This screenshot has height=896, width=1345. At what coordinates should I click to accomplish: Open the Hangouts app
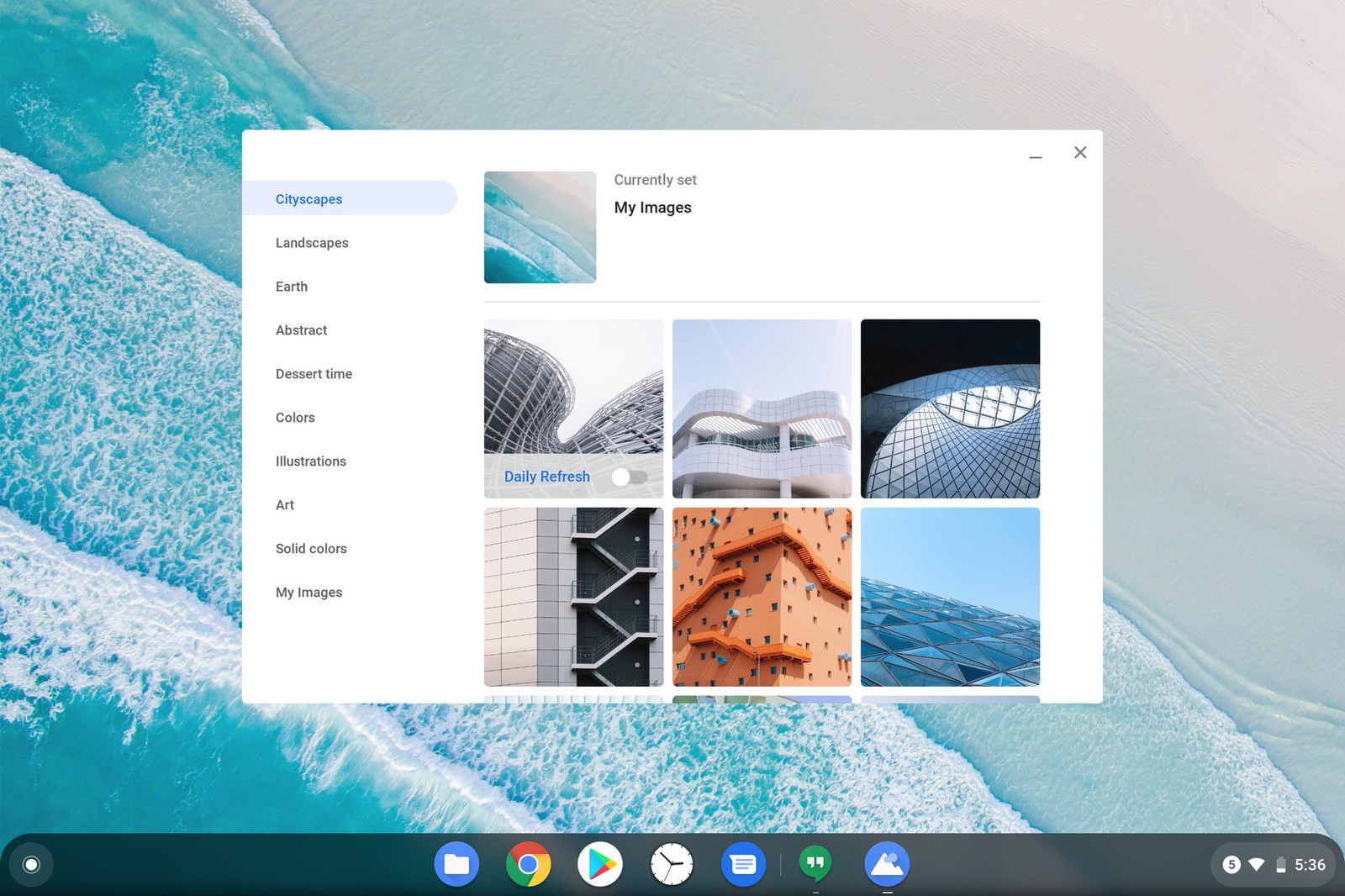pos(815,863)
